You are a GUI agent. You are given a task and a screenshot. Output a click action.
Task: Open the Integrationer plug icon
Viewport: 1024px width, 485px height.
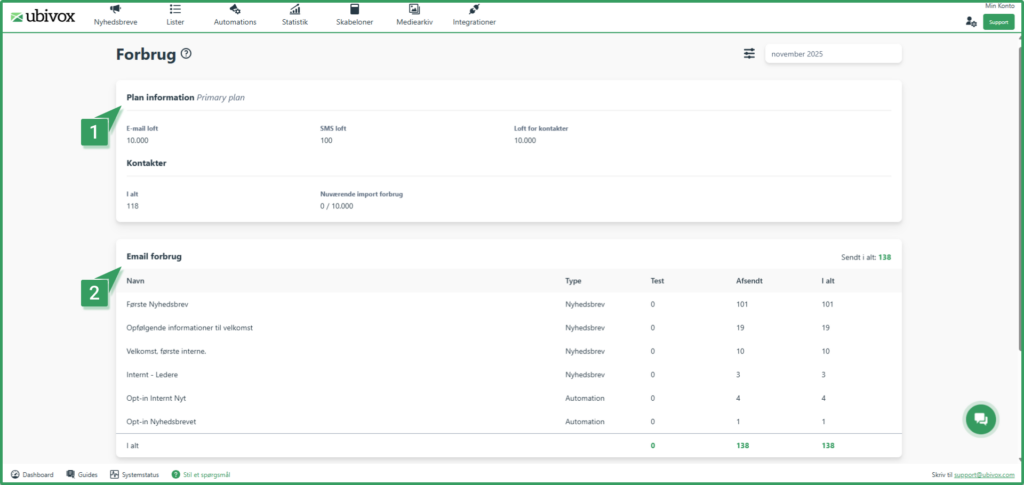(474, 9)
